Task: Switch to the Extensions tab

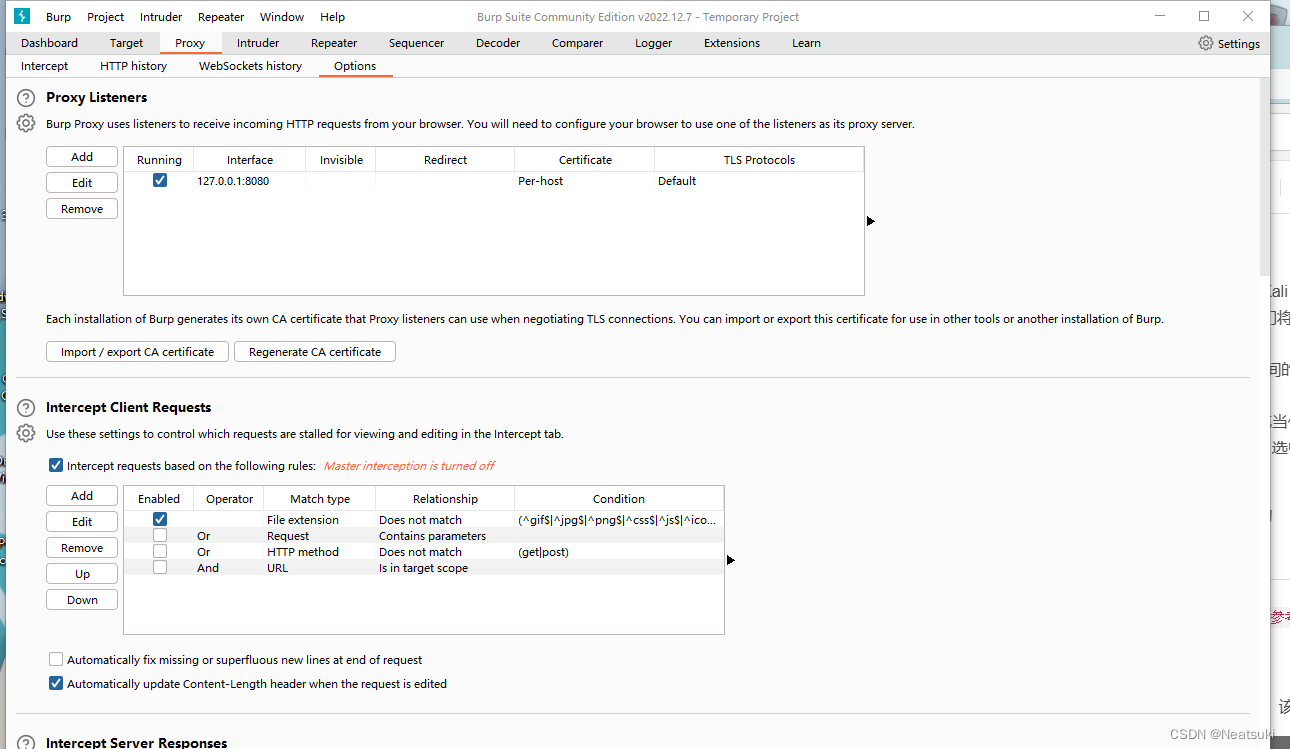Action: tap(732, 43)
